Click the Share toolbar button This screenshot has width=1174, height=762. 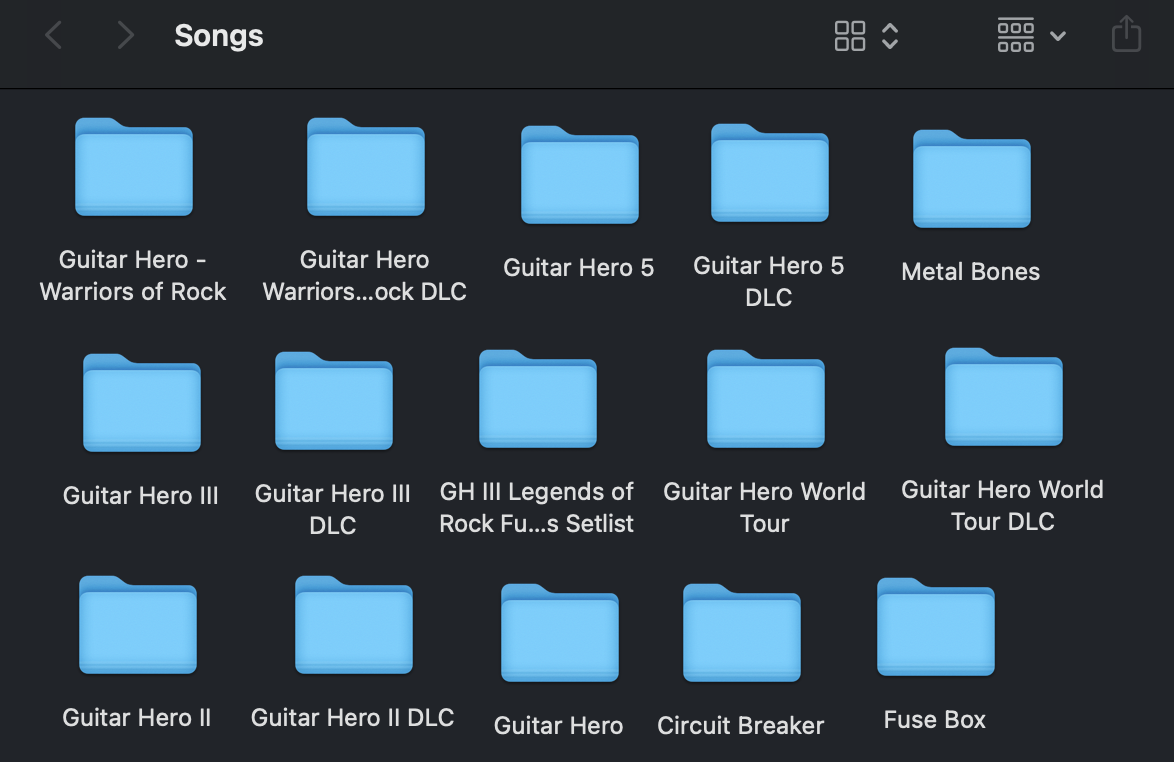(1126, 34)
